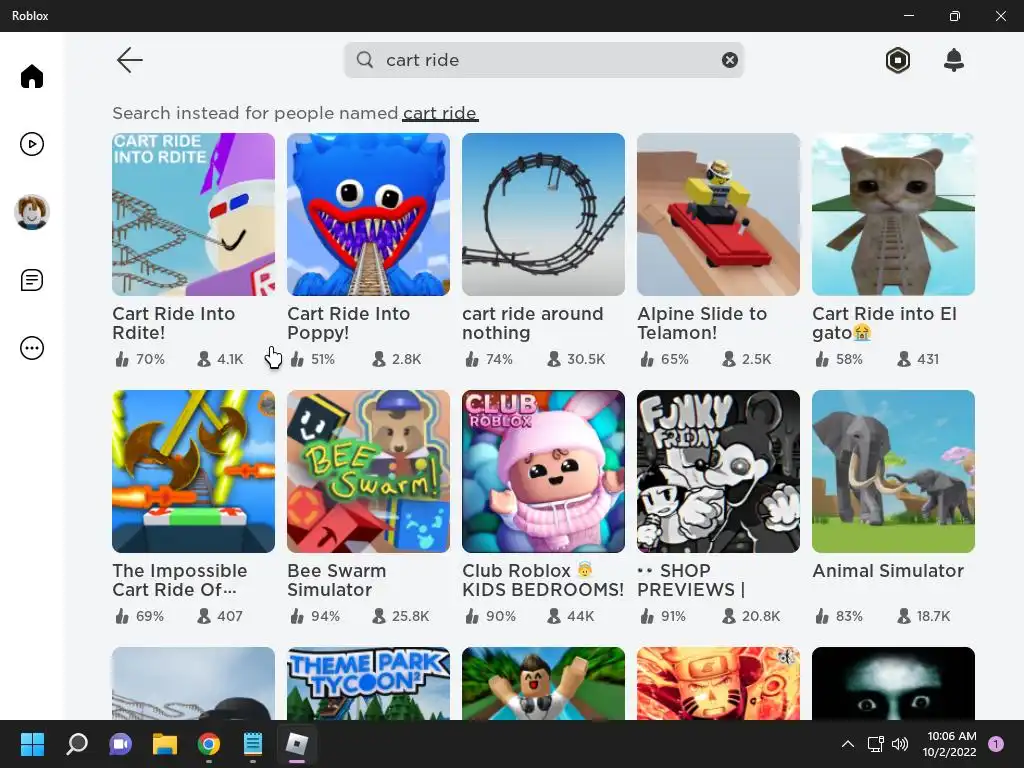This screenshot has width=1024, height=768.
Task: Click thumbs-up icon beside 91%
Action: (x=647, y=616)
